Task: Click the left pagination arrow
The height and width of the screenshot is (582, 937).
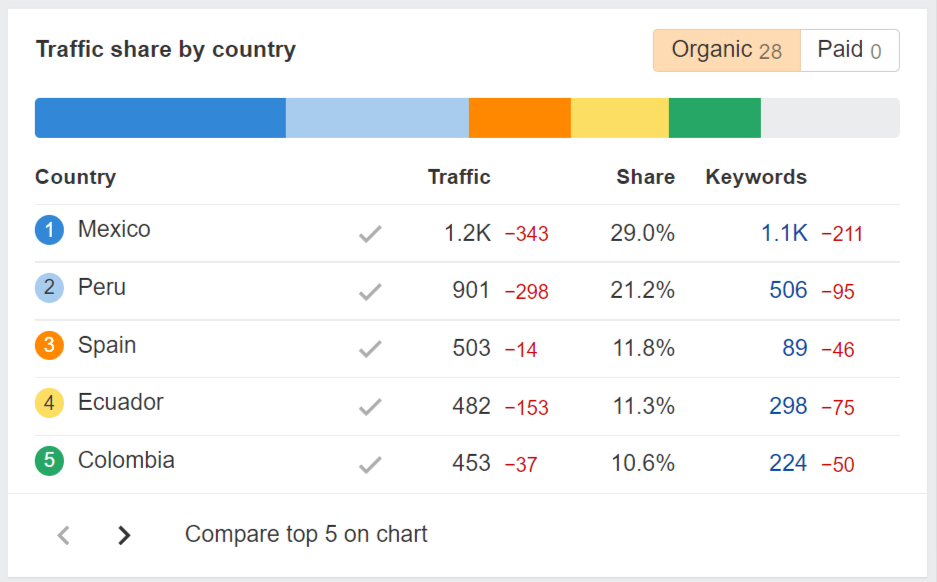Action: 62,535
